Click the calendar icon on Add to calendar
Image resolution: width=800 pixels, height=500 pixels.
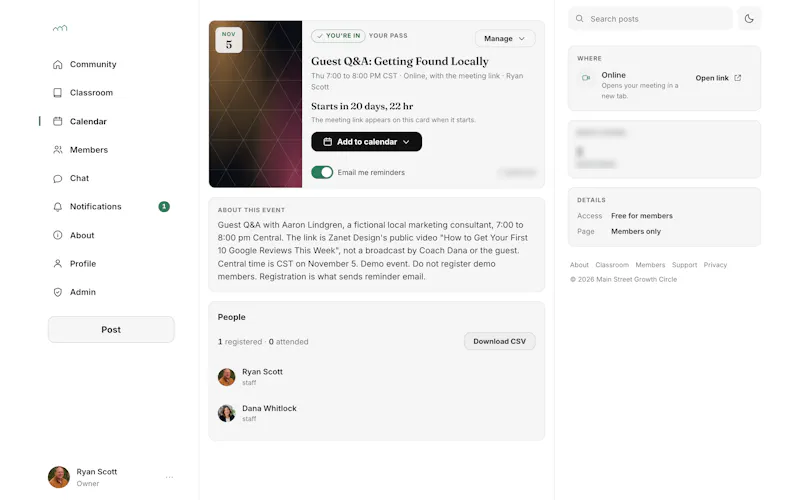328,142
